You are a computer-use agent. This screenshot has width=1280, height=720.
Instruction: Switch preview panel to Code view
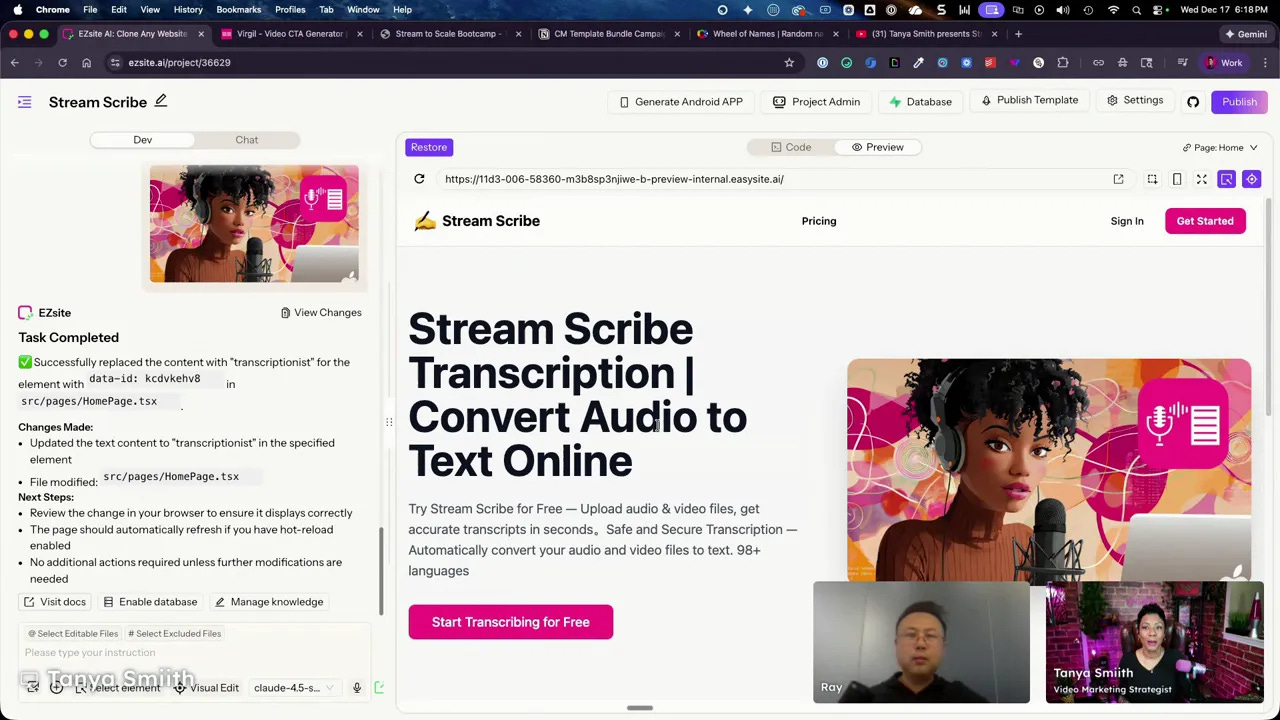[x=790, y=147]
